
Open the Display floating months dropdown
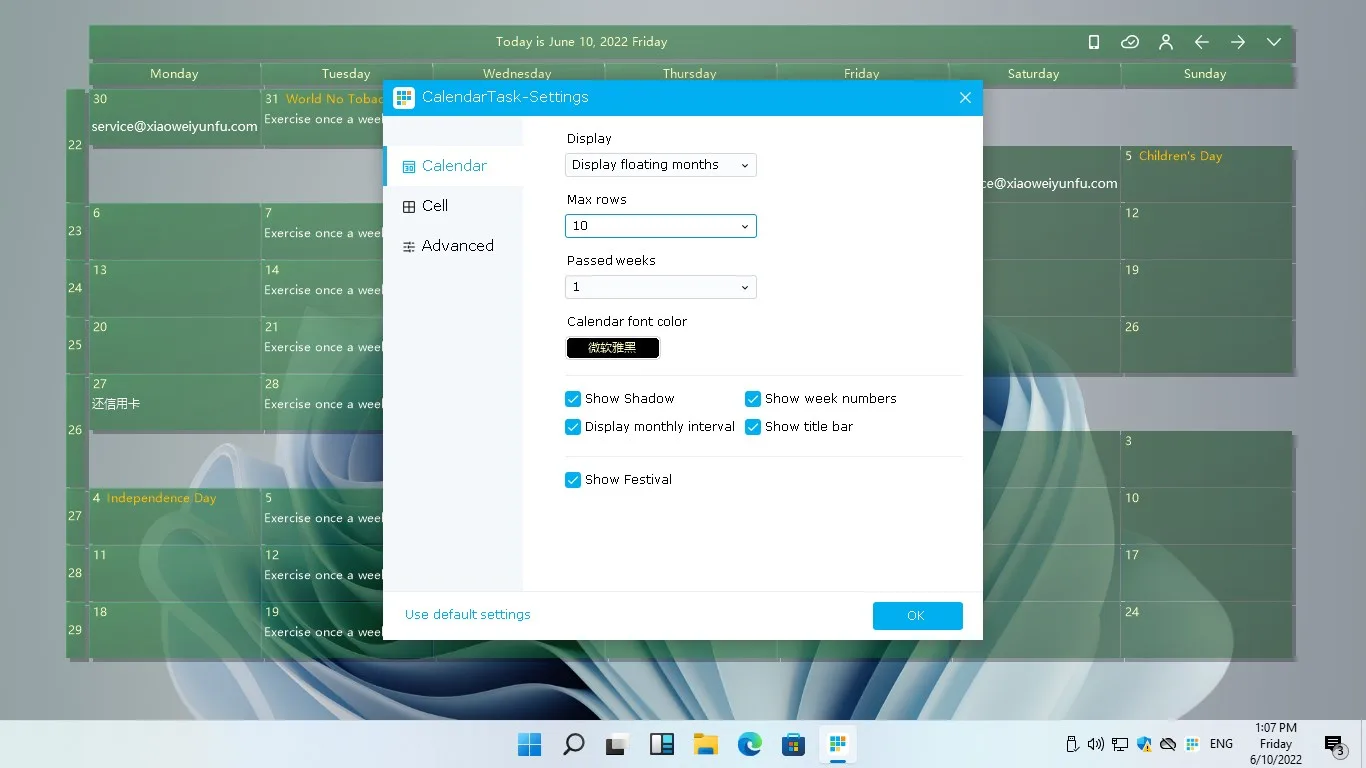[661, 165]
